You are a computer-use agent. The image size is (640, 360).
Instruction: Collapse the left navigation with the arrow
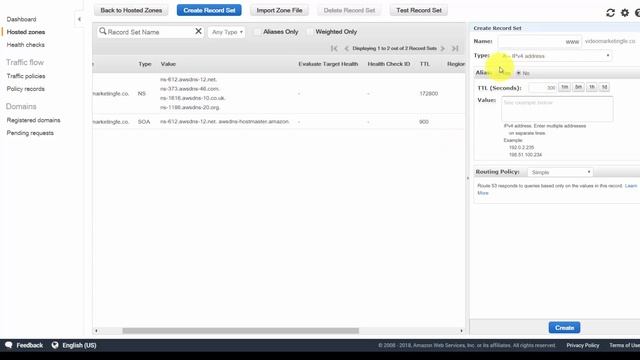79,19
